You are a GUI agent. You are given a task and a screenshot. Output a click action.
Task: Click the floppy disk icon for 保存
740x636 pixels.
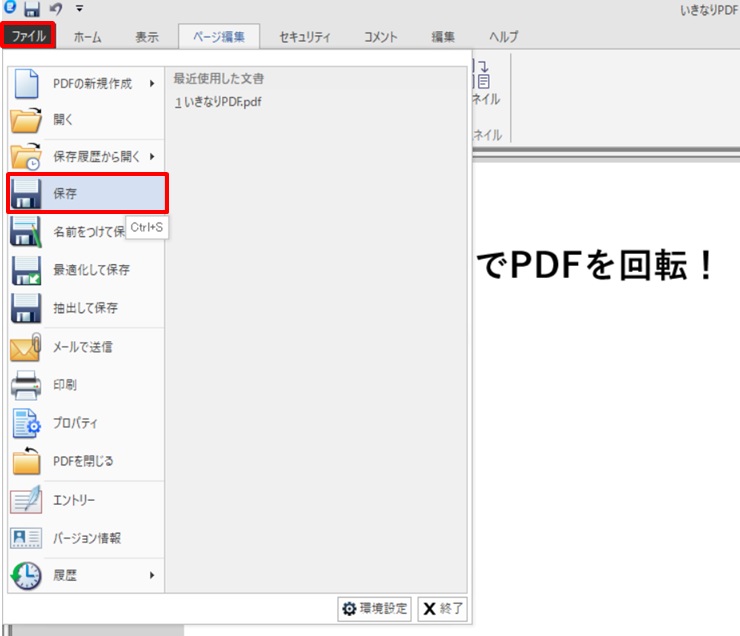[x=26, y=193]
